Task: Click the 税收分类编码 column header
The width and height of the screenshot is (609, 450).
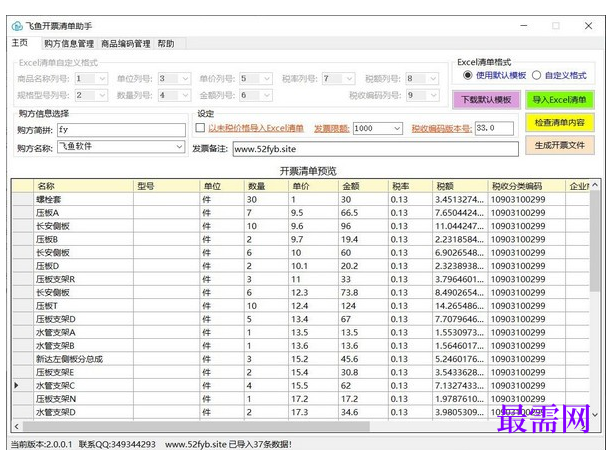Action: coord(526,186)
